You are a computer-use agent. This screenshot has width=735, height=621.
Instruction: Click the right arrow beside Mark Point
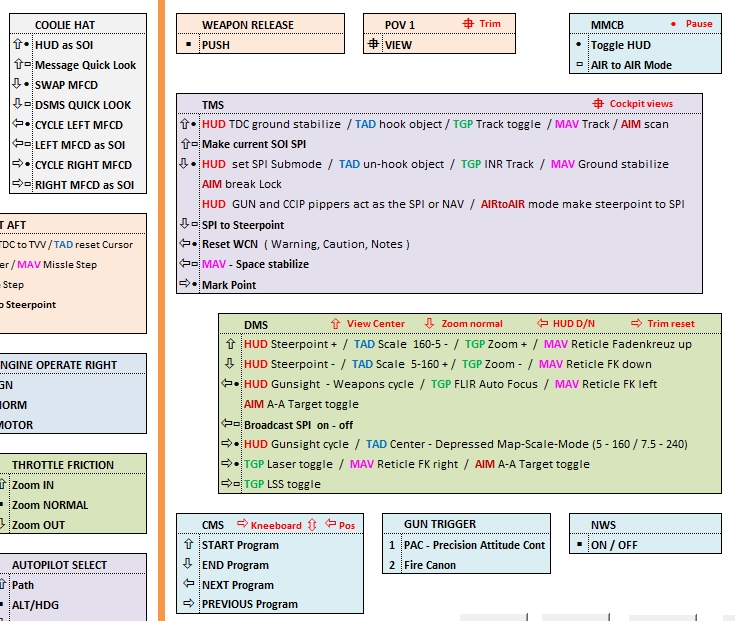(x=184, y=284)
